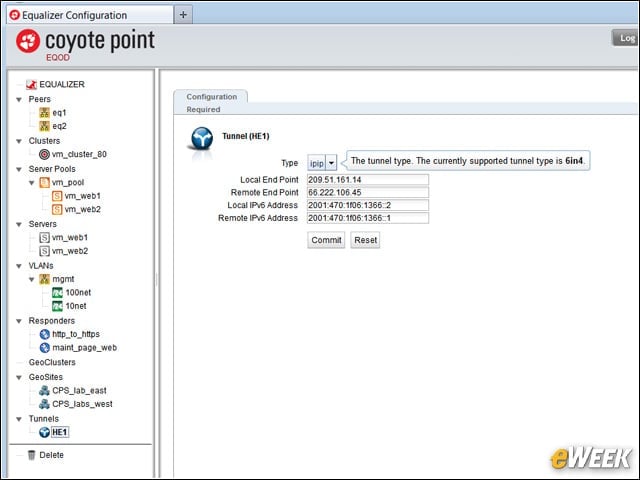Image resolution: width=640 pixels, height=480 pixels.
Task: Select the 10net subnet icon
Action: click(57, 306)
